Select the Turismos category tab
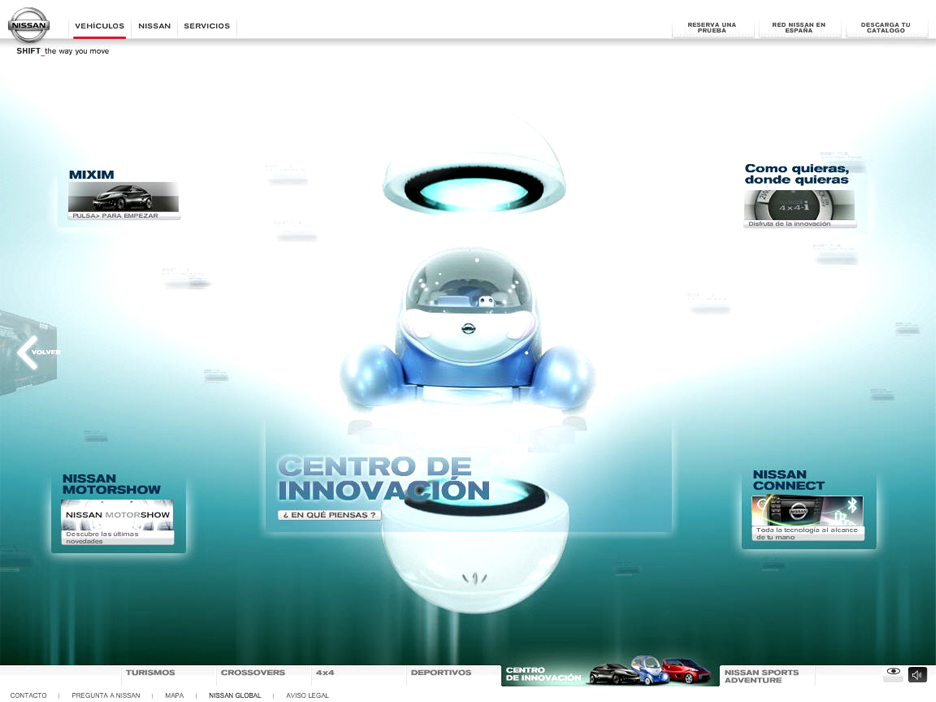 [x=151, y=673]
